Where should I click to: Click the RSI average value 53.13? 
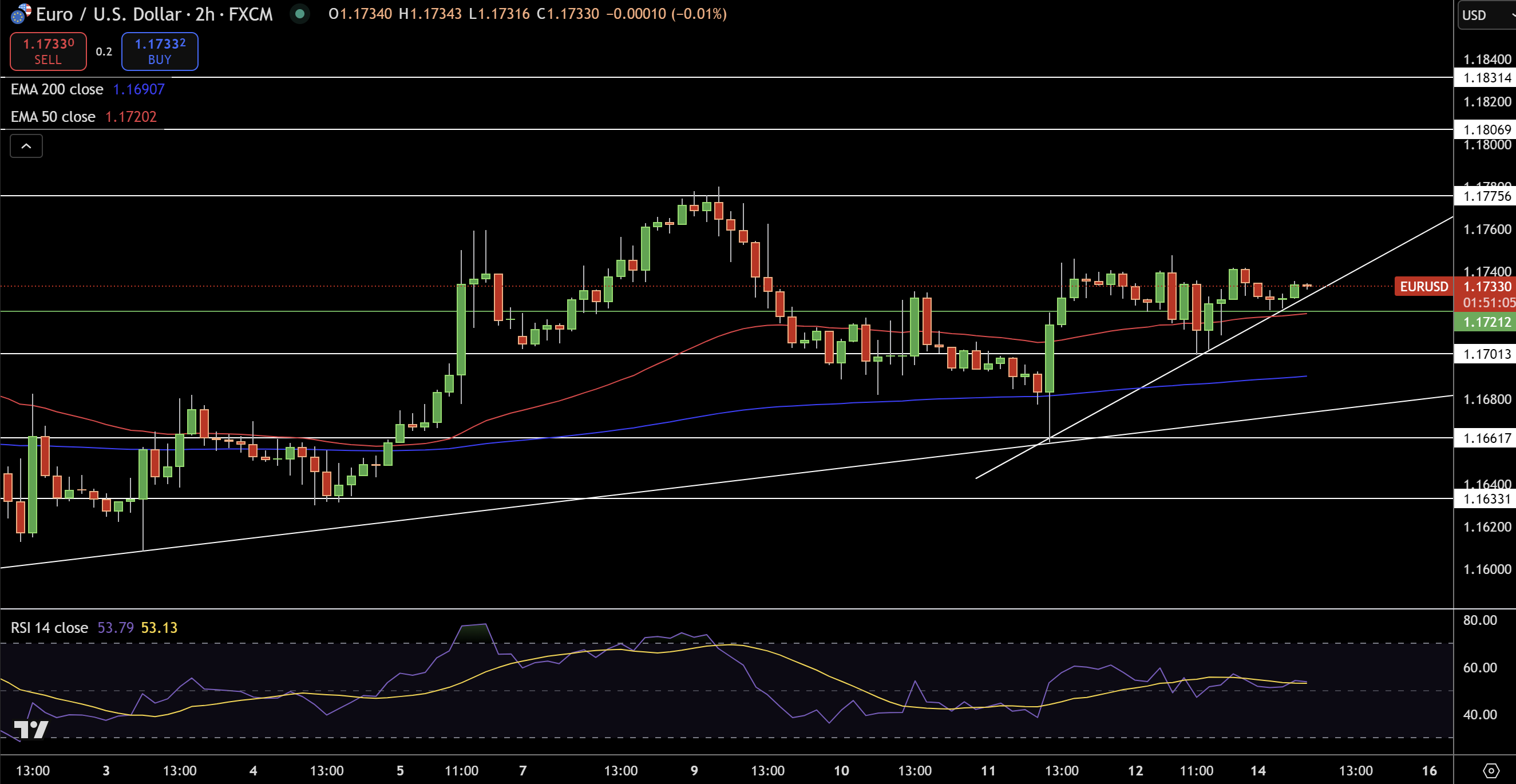tap(159, 627)
